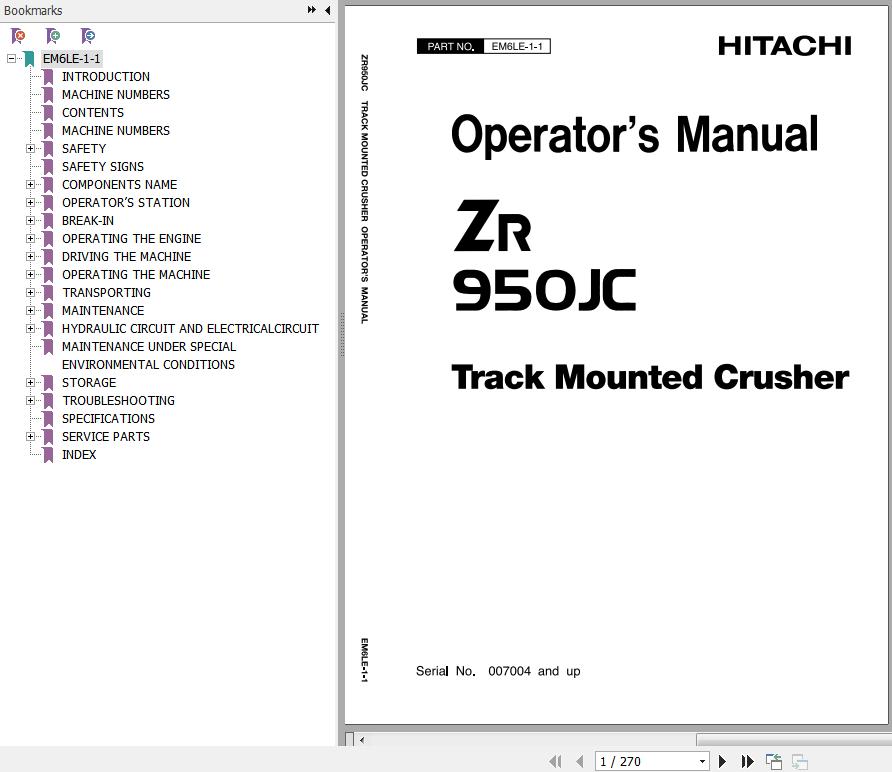Screen dimensions: 892x772
Task: Select the SERVICE PARTS bookmark label
Action: pyautogui.click(x=106, y=436)
